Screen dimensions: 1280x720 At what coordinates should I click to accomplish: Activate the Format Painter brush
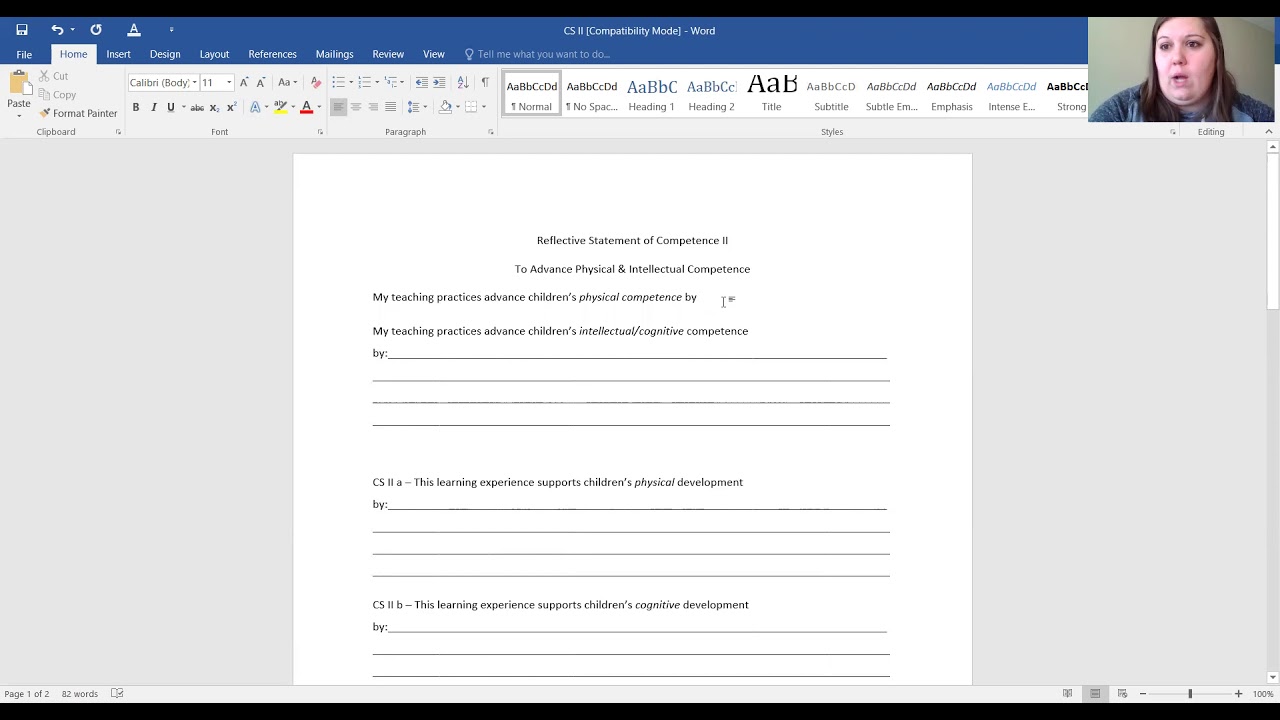79,113
